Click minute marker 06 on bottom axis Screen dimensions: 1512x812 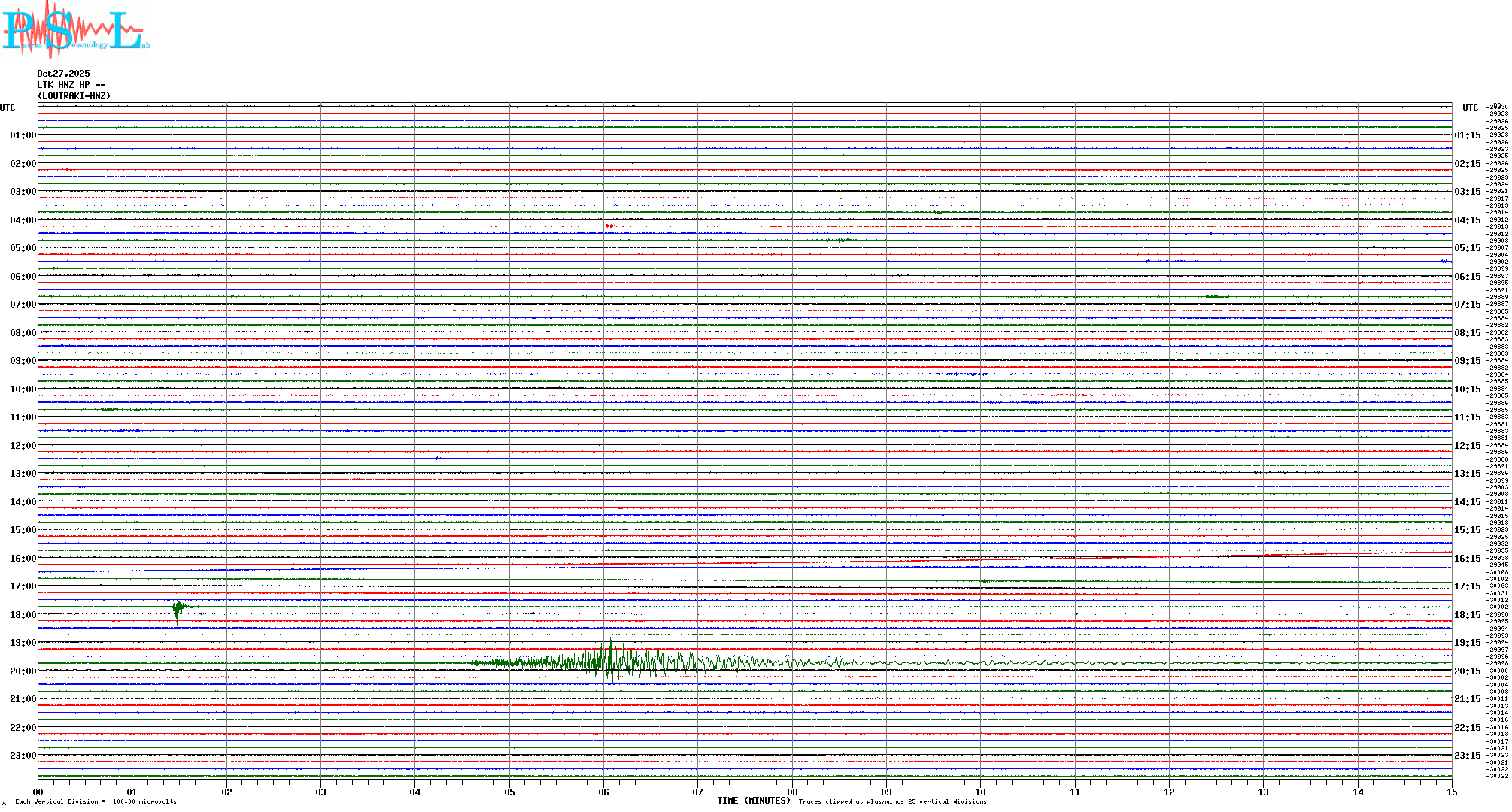coord(603,792)
